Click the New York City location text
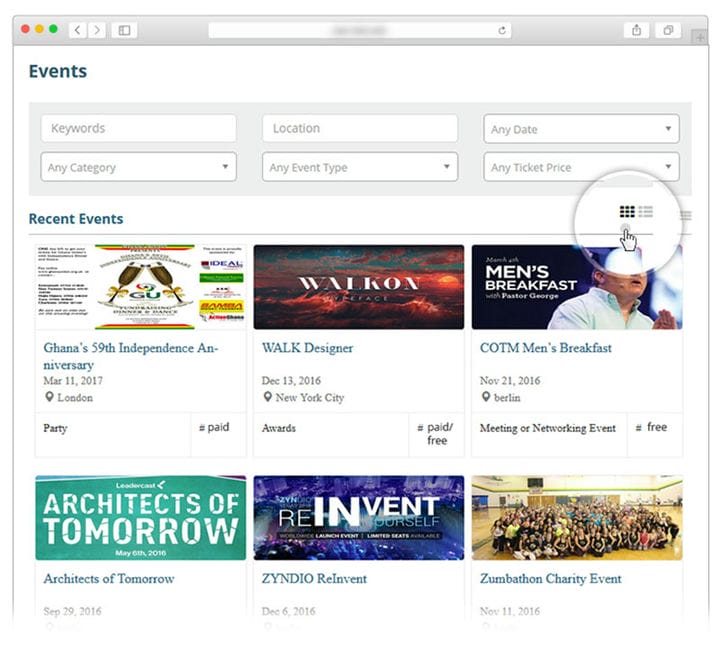Screen dimensions: 720x650 309,398
